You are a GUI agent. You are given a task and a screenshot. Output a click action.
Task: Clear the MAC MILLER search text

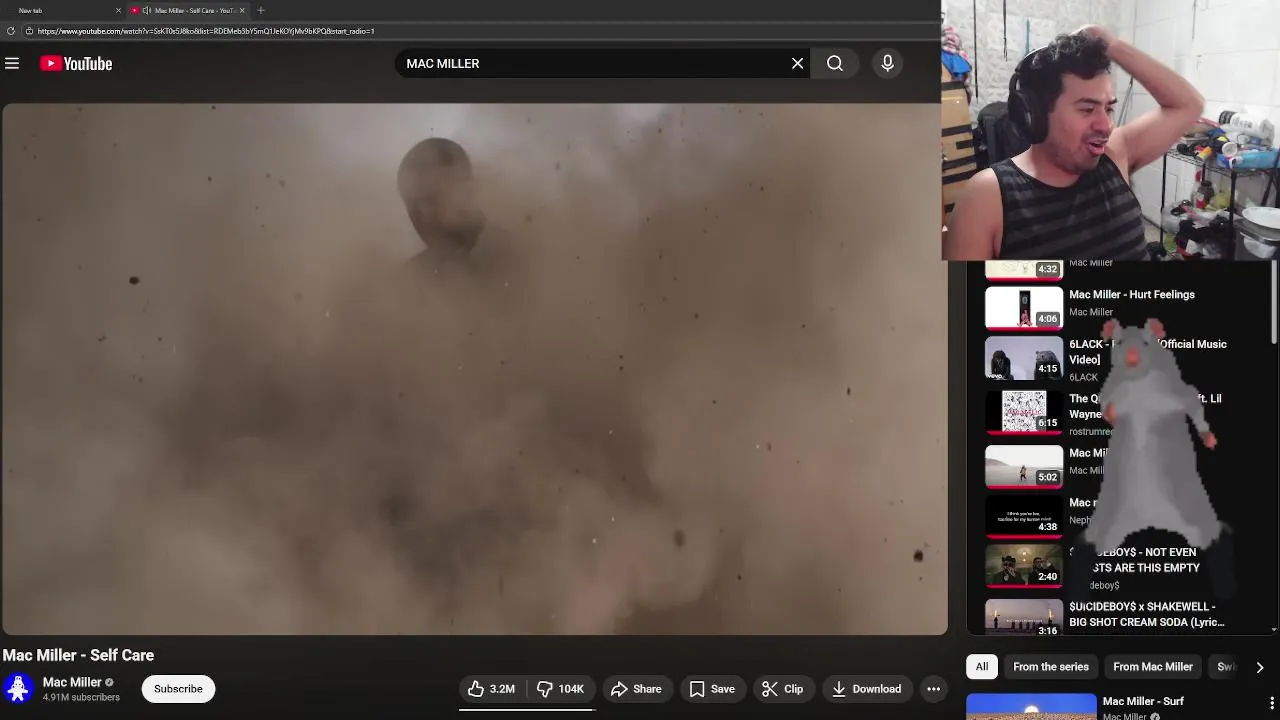click(x=797, y=63)
